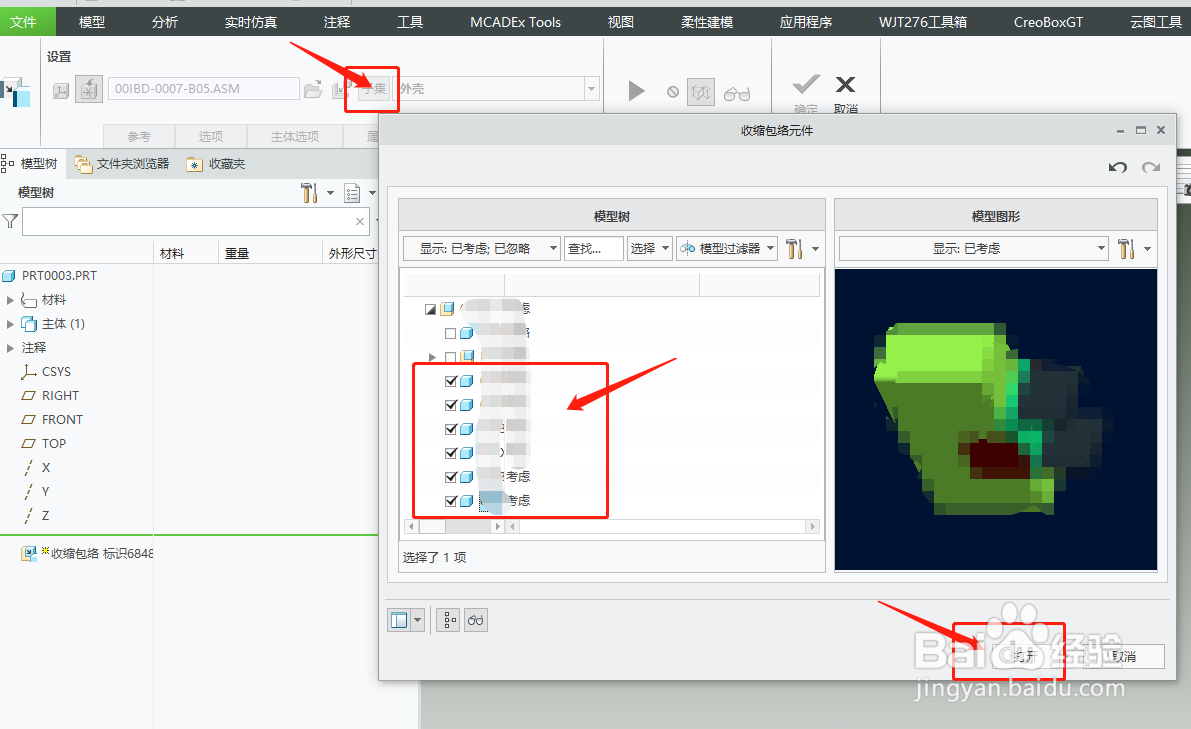Screen dimensions: 1191x729
Task: Click the 打开 button in the dialog
Action: tap(1025, 655)
